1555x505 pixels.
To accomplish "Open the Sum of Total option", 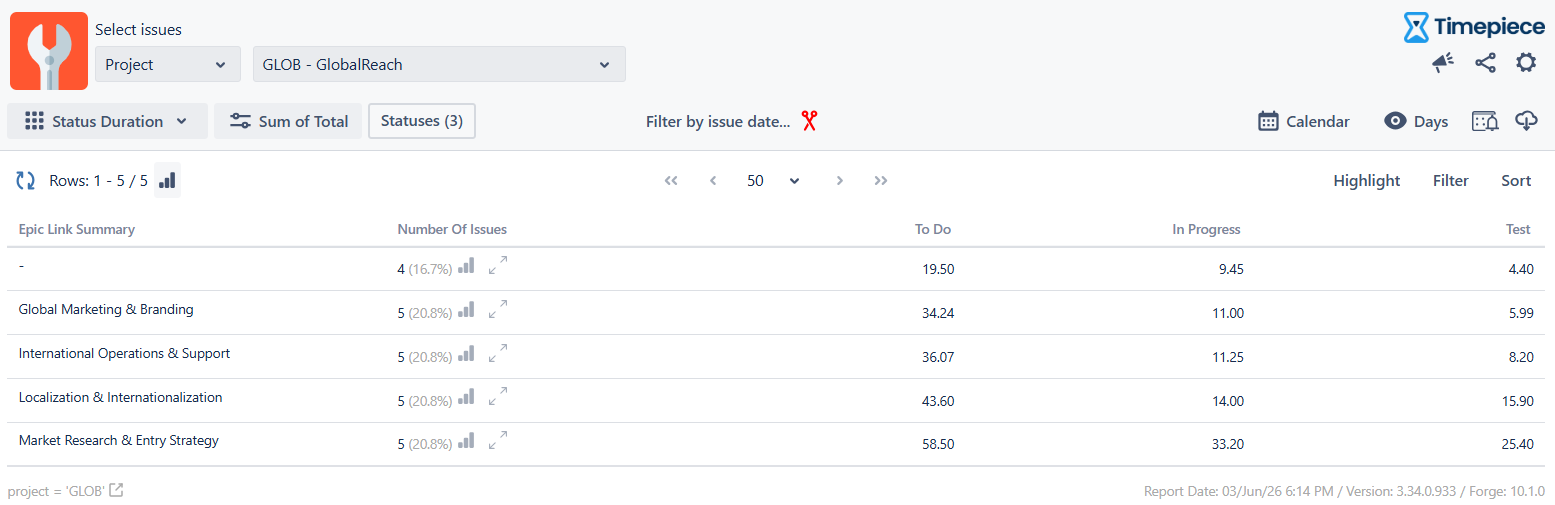I will (288, 121).
